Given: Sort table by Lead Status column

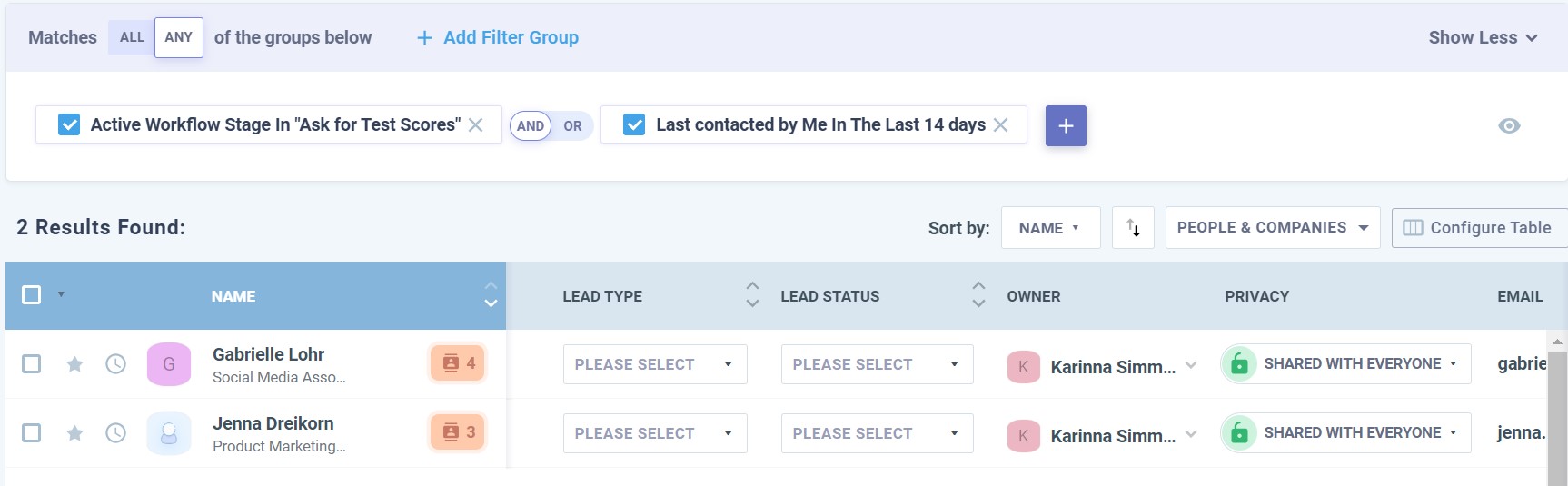Looking at the screenshot, I should coord(978,294).
